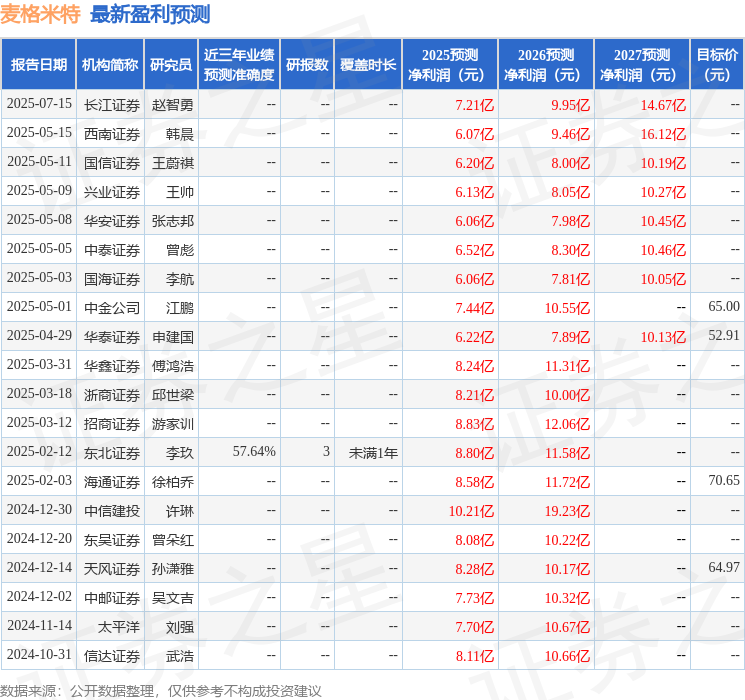
Task: Click the 12.06亿 forecast value
Action: tap(567, 424)
